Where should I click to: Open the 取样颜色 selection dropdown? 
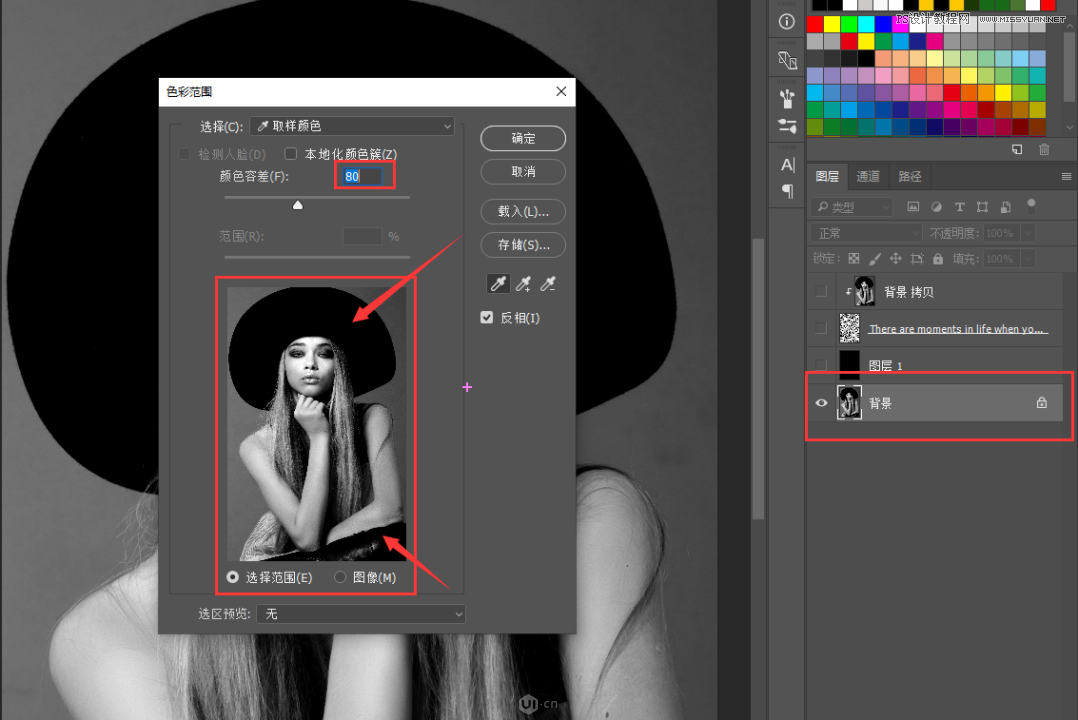(352, 125)
